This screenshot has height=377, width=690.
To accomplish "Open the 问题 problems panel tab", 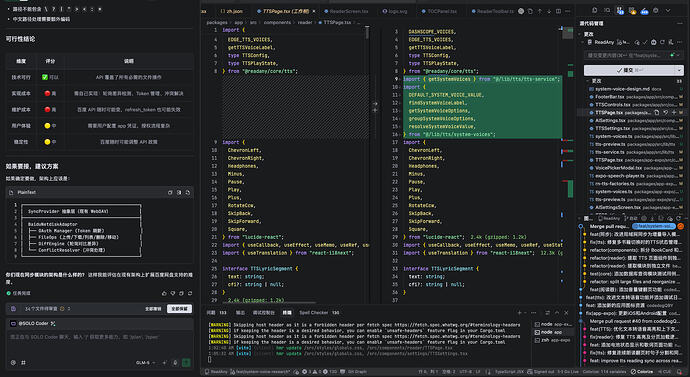I will pyautogui.click(x=217, y=313).
